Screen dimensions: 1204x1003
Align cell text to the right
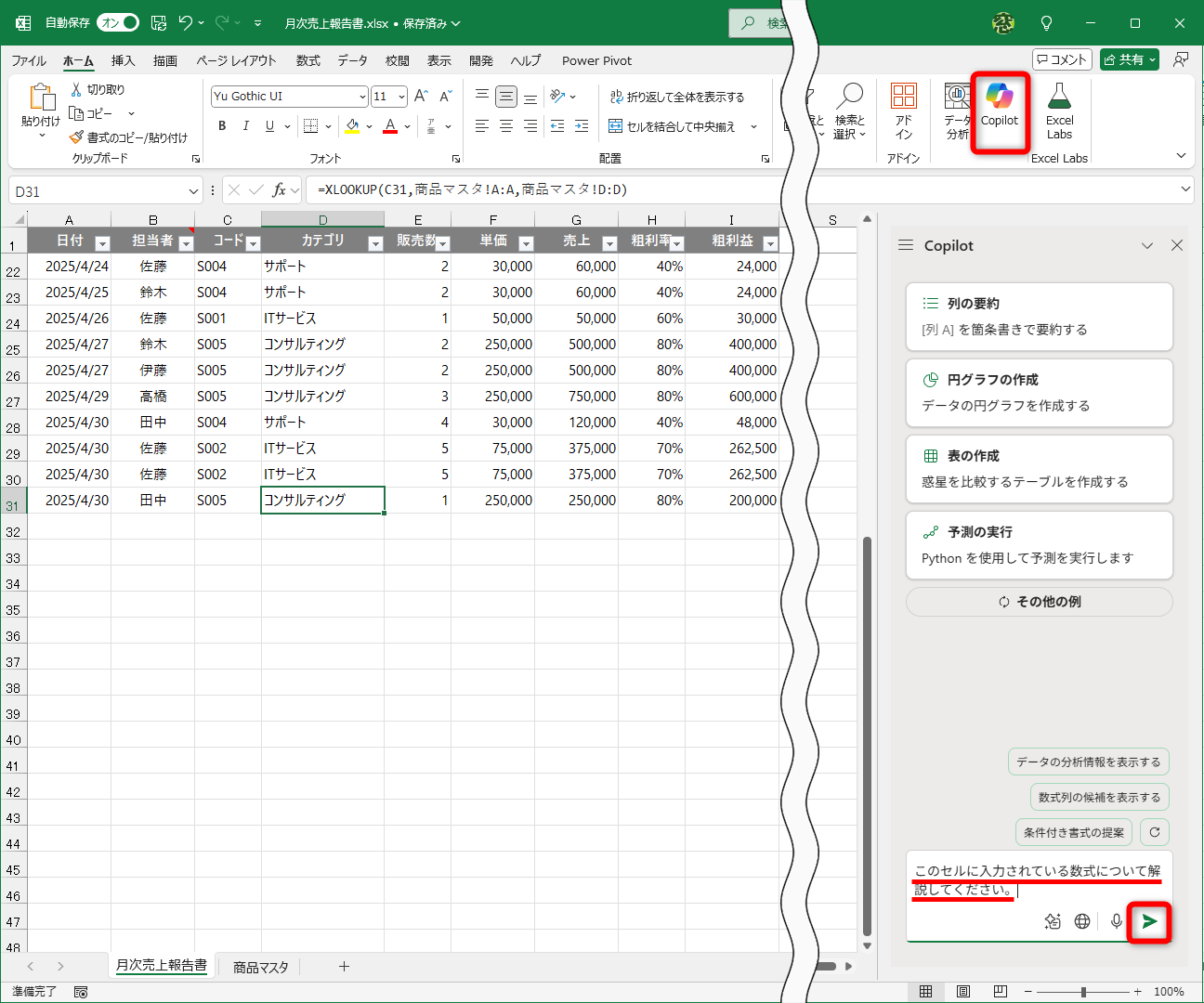[x=530, y=126]
